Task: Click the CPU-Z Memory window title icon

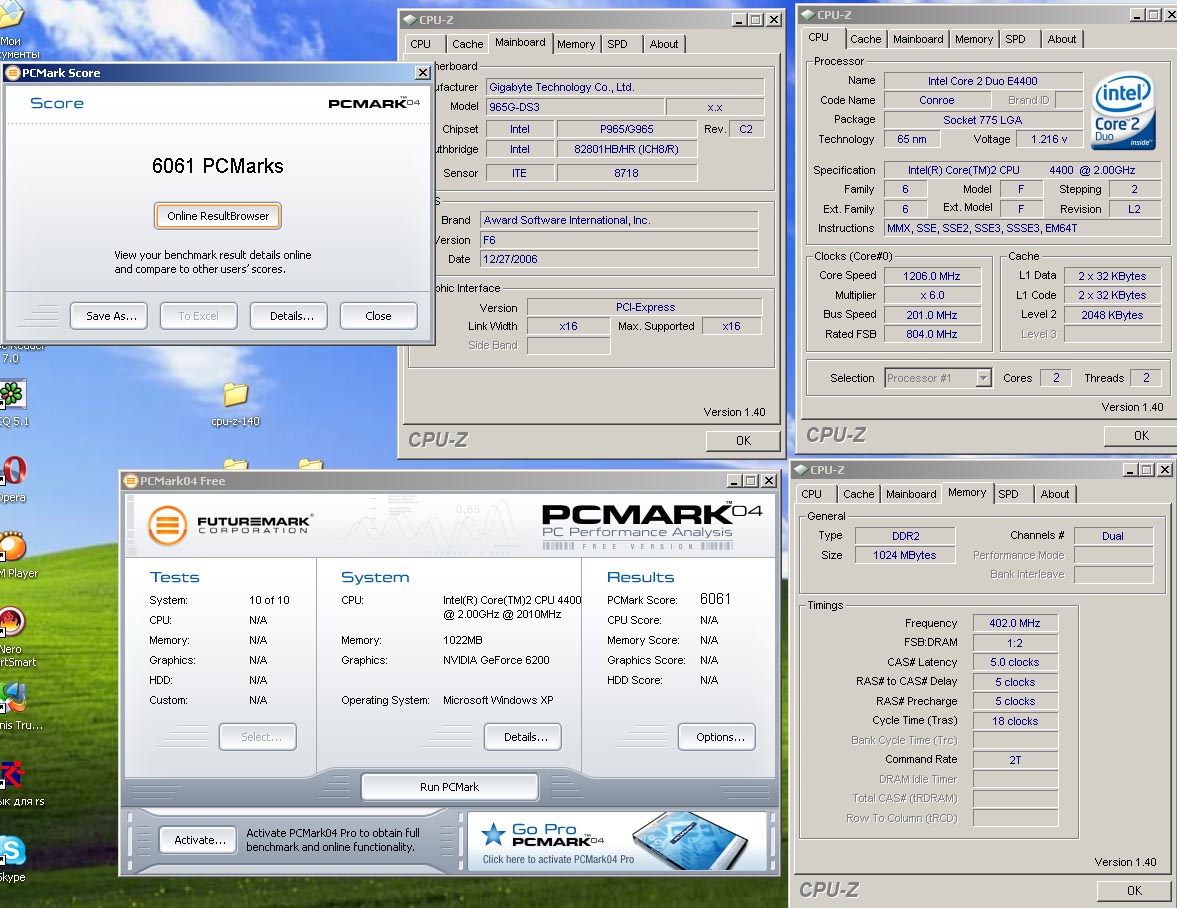Action: point(801,470)
